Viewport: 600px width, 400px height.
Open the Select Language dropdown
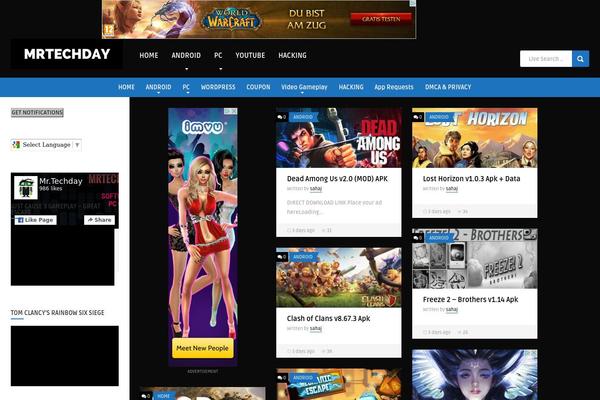point(46,145)
